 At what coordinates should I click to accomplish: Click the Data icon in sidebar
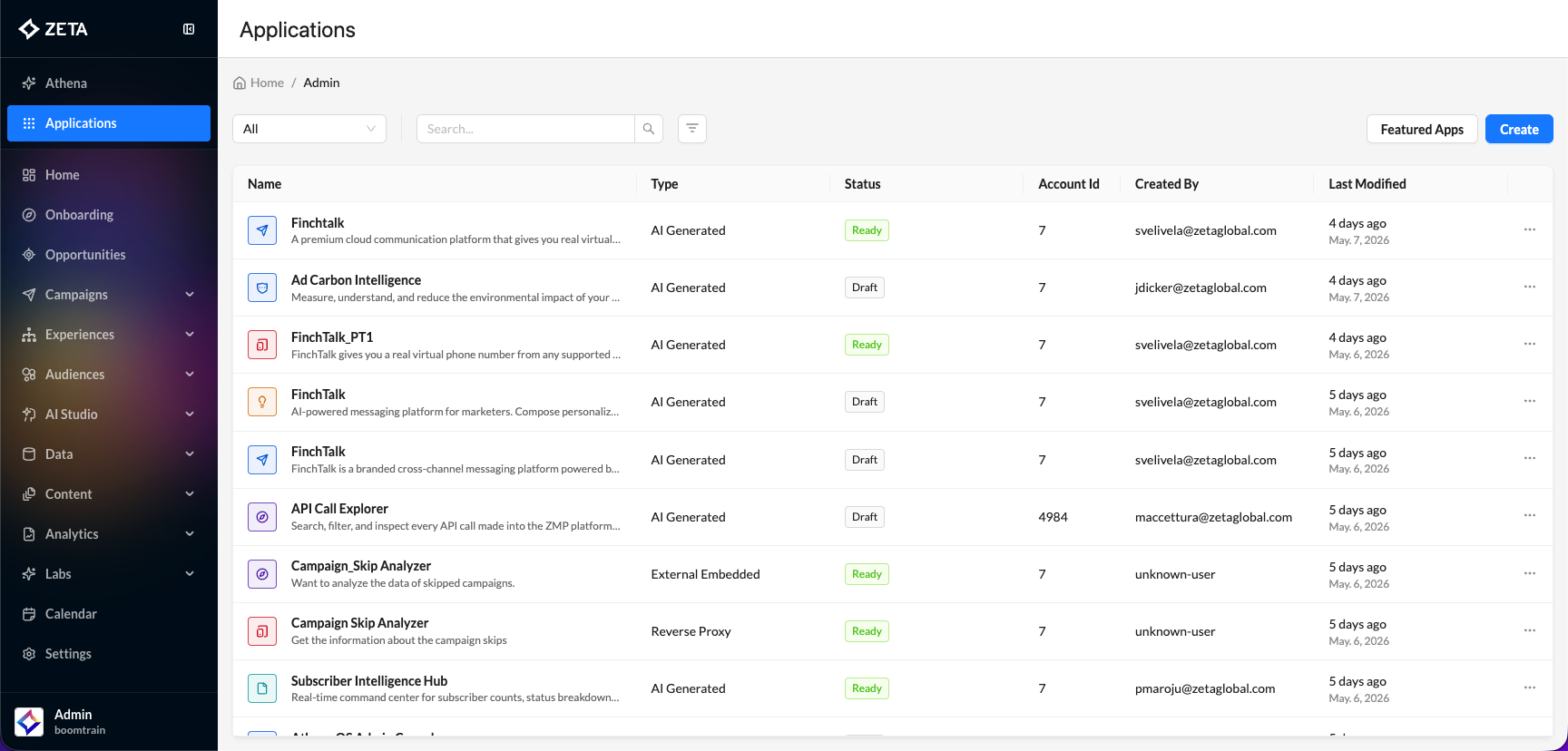coord(29,454)
